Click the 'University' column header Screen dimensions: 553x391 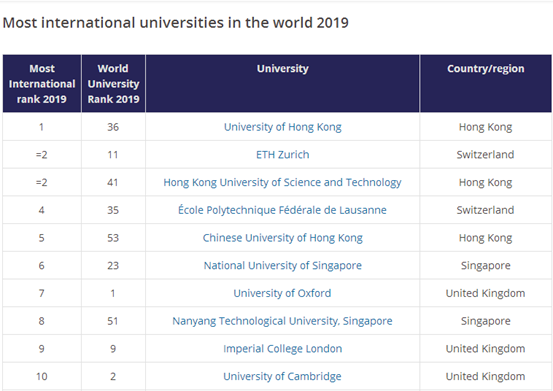point(282,84)
